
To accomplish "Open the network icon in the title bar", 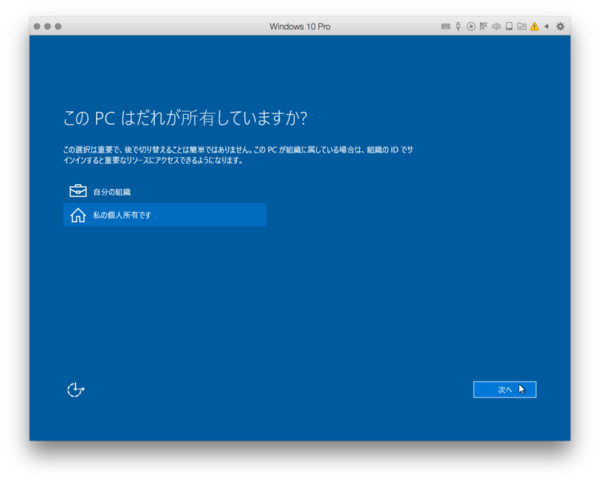I will pyautogui.click(x=483, y=26).
